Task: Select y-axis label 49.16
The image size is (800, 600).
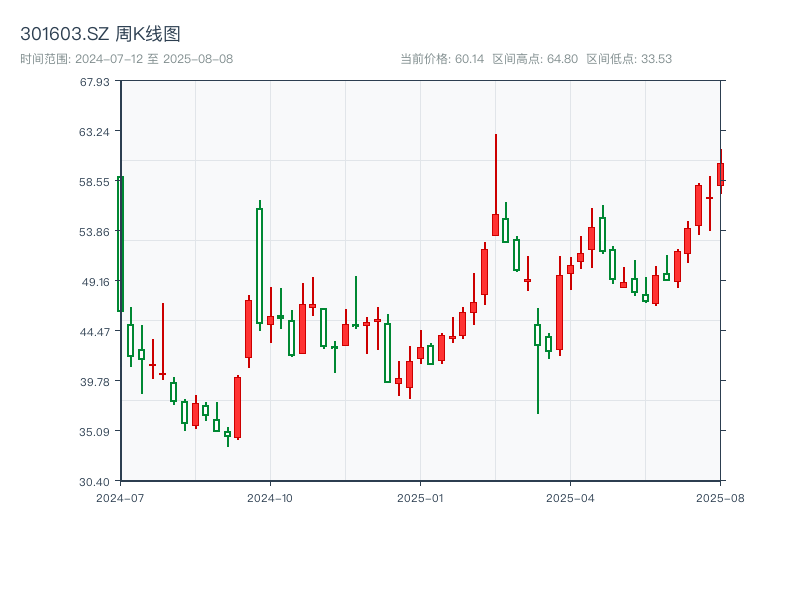Action: (96, 282)
